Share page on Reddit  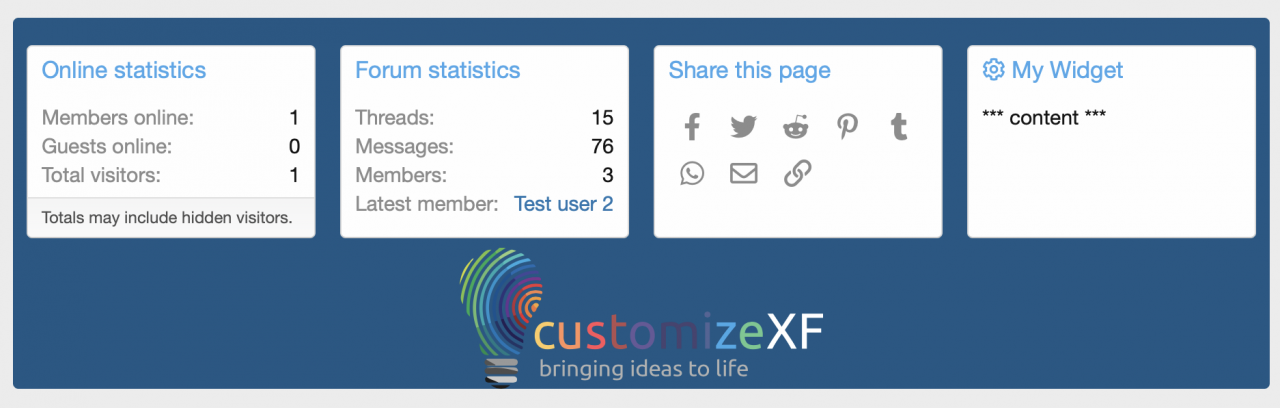(x=796, y=127)
